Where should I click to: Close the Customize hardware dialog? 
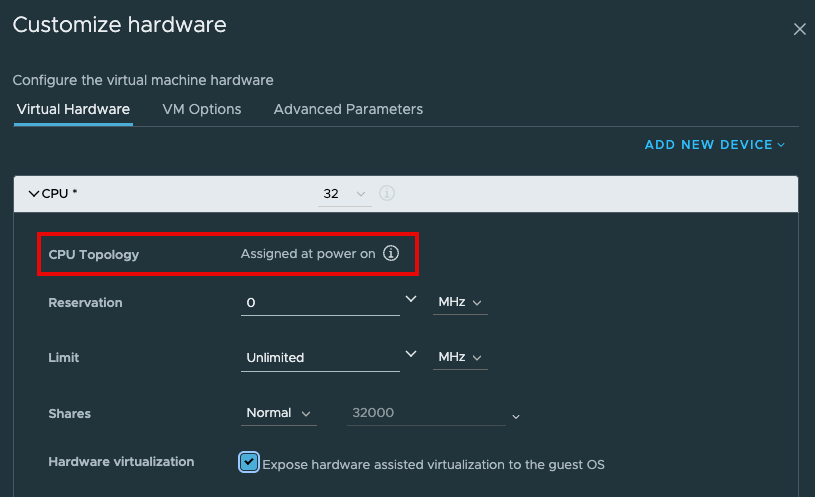(x=799, y=29)
